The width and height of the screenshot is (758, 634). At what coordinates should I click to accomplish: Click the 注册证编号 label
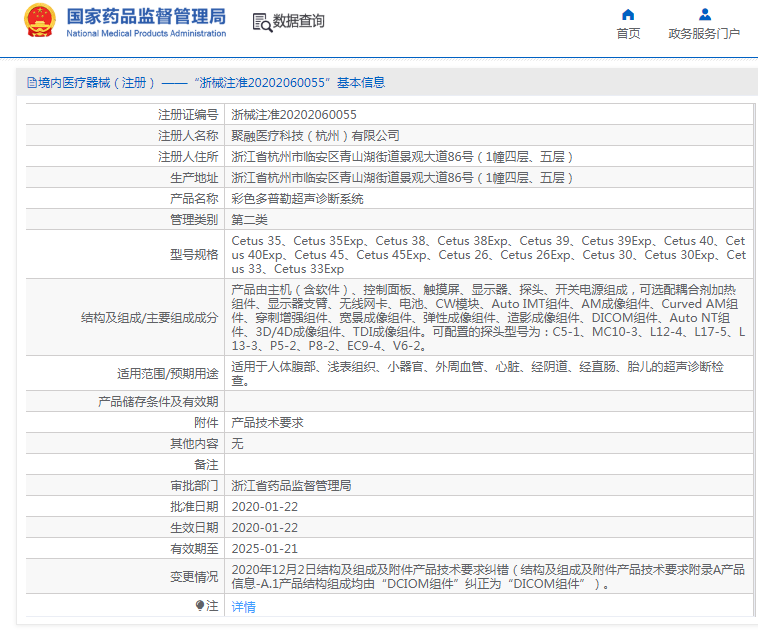tap(188, 115)
